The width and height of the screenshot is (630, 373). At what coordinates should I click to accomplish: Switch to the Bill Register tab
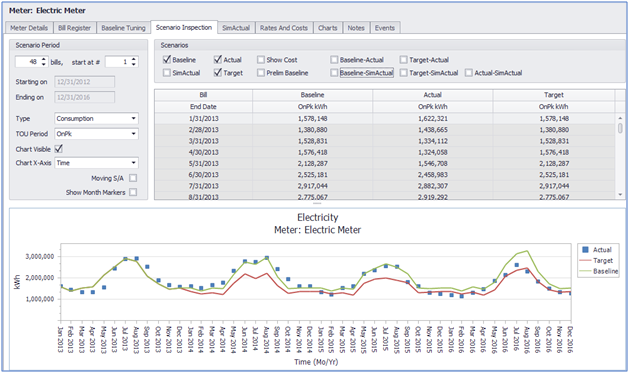(x=74, y=28)
